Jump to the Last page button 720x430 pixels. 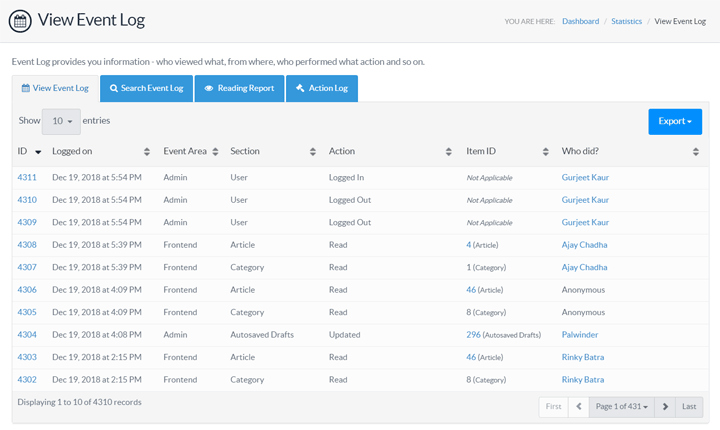tap(689, 406)
